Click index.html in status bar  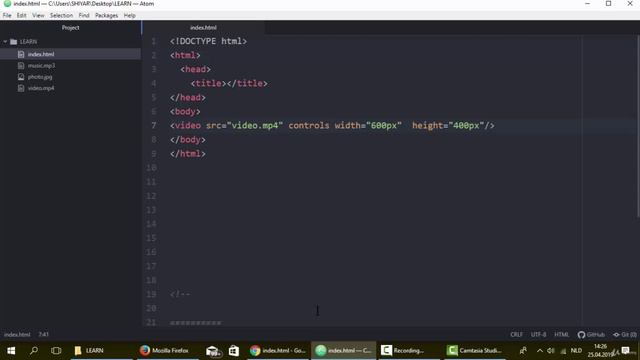(x=17, y=334)
